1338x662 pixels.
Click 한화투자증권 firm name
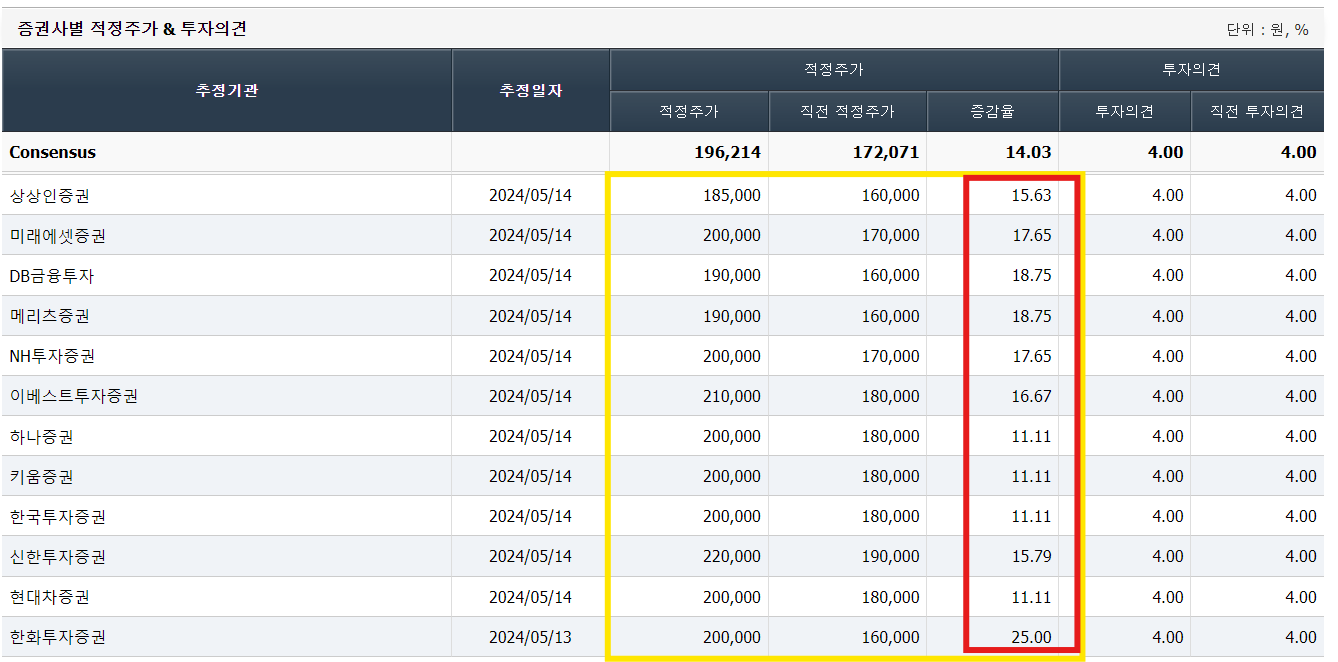pyautogui.click(x=58, y=637)
